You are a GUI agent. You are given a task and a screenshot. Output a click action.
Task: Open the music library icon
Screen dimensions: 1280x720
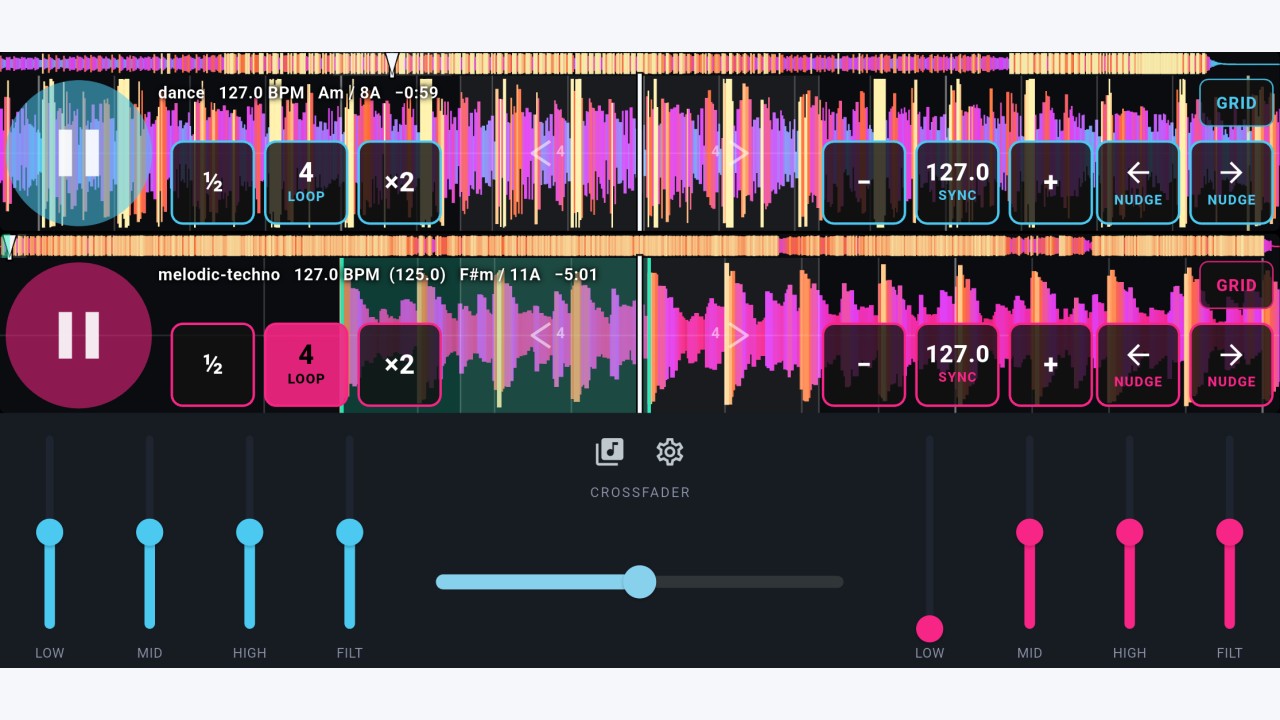pyautogui.click(x=610, y=452)
